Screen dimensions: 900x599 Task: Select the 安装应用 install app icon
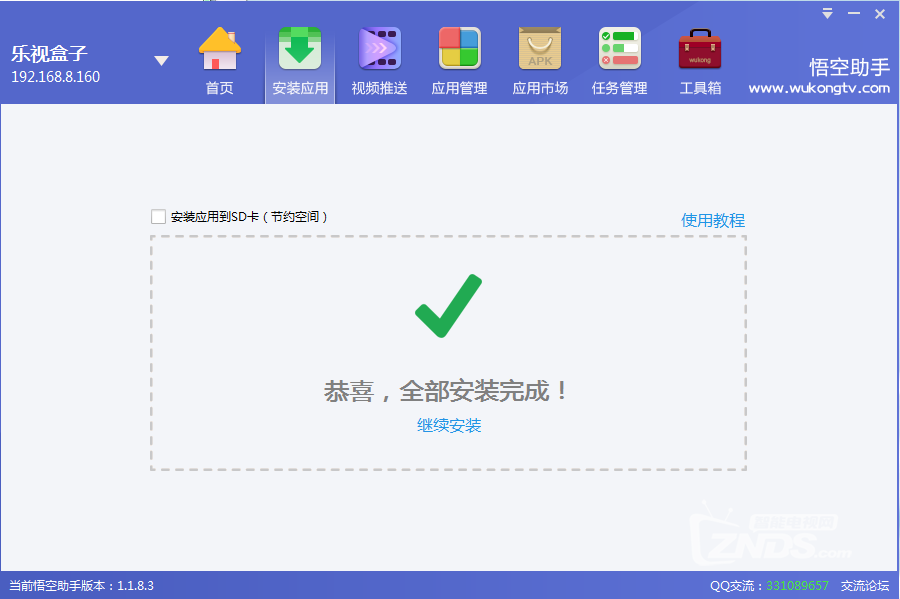(300, 49)
